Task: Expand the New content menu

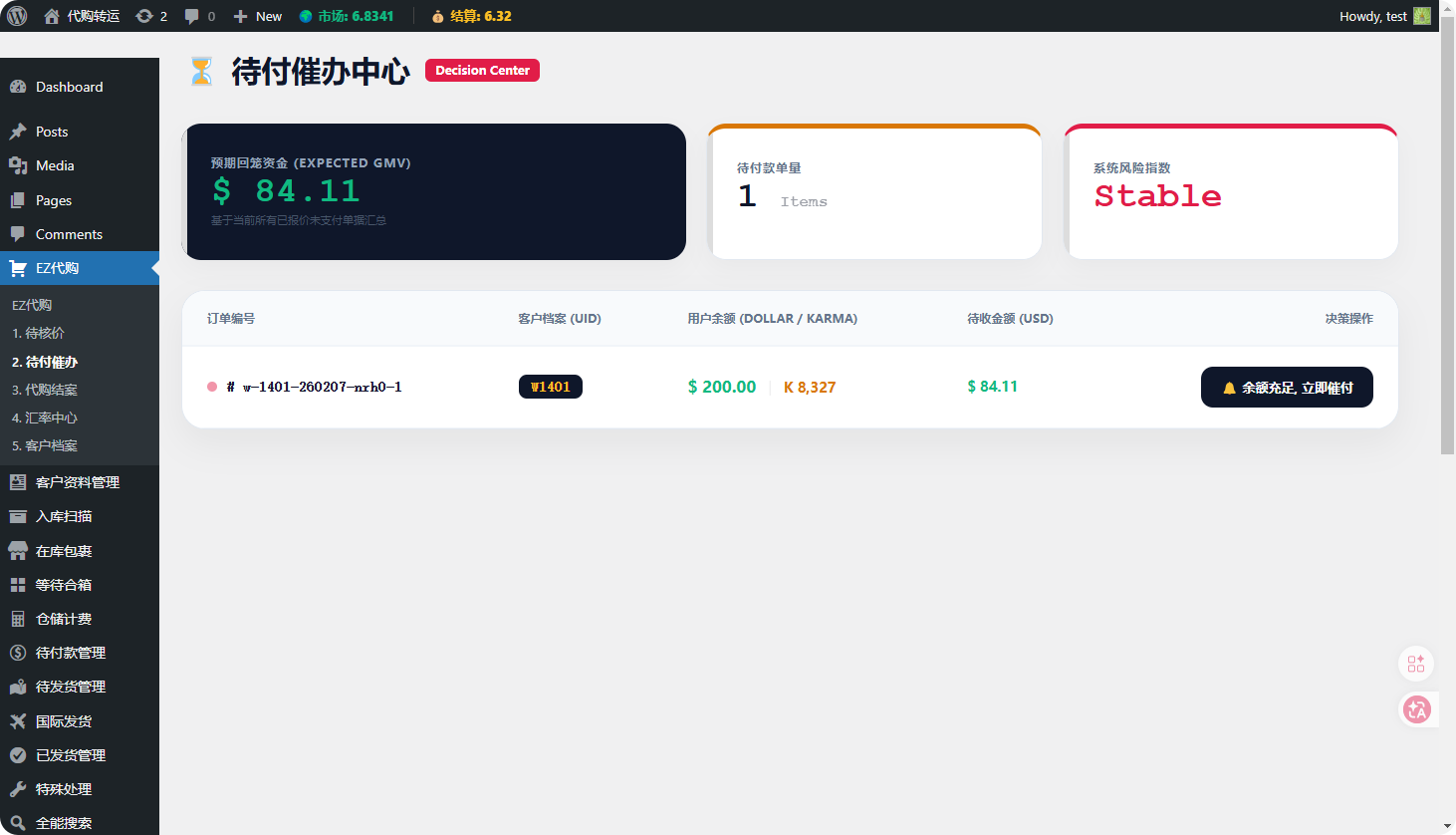Action: click(x=258, y=16)
